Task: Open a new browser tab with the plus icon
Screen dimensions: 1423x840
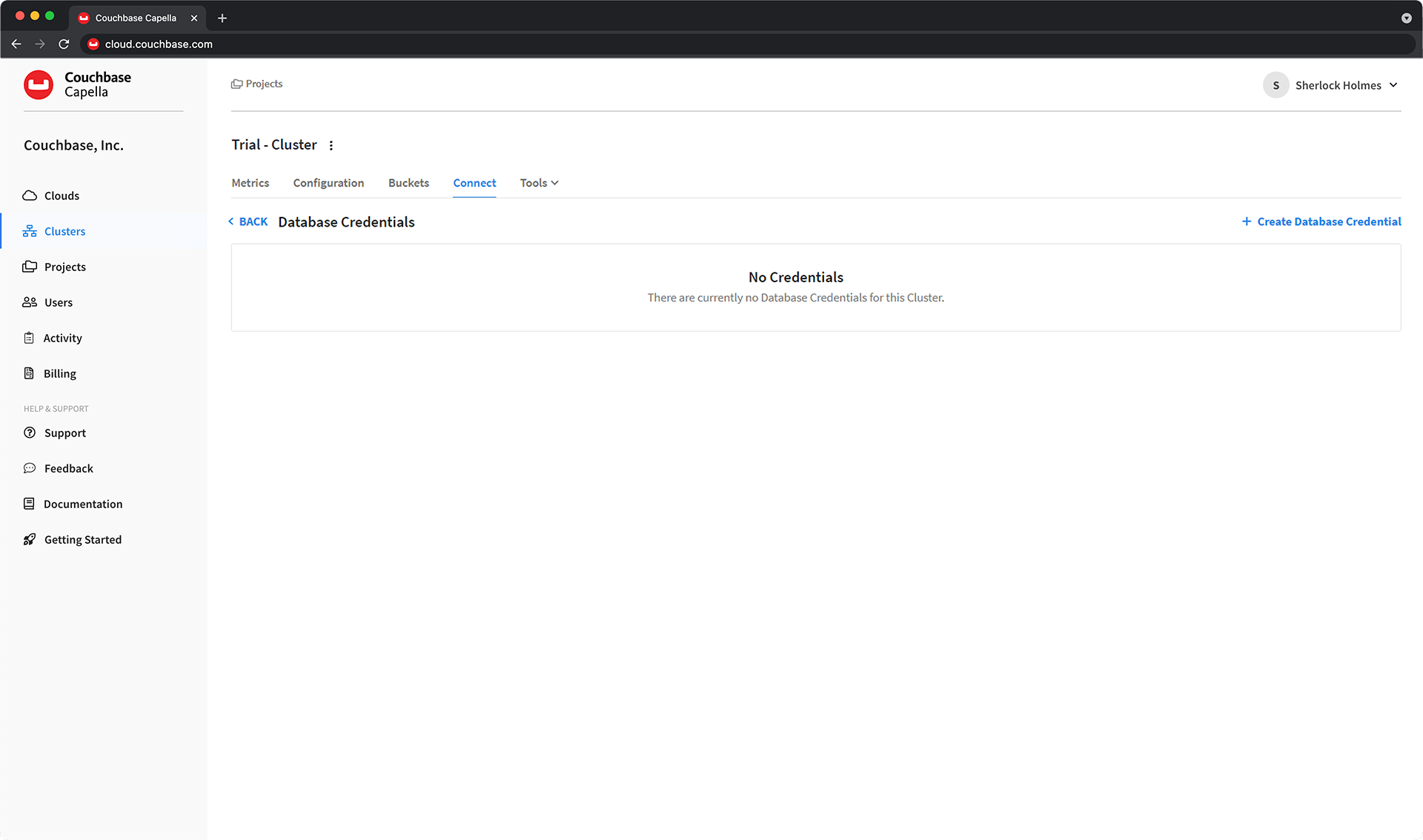Action: point(222,18)
